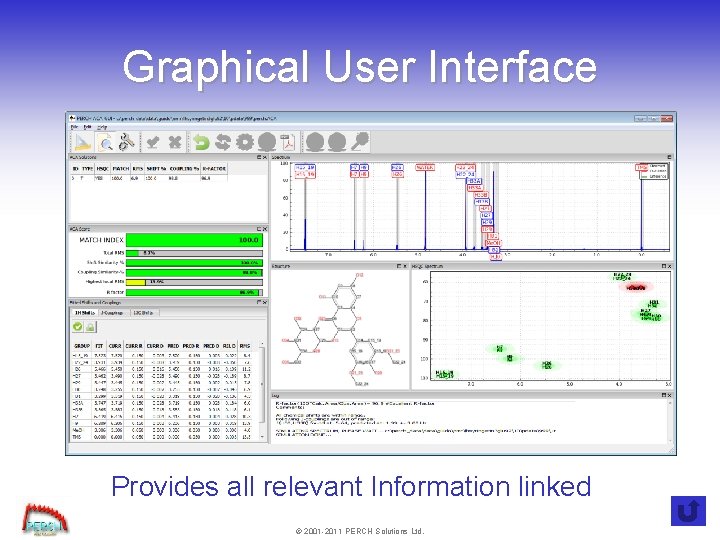The height and width of the screenshot is (540, 720).
Task: Select the TMS row in shifts table
Action: coord(162,437)
